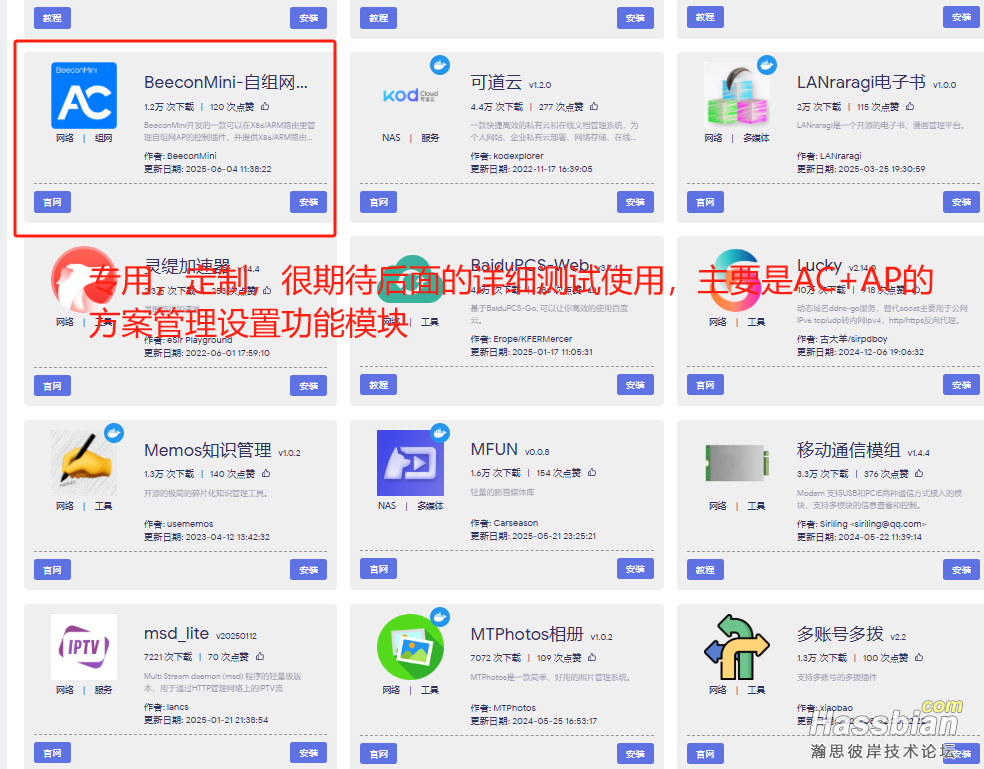Image resolution: width=984 pixels, height=769 pixels.
Task: Click the 多账号多拨 title
Action: pyautogui.click(x=840, y=634)
